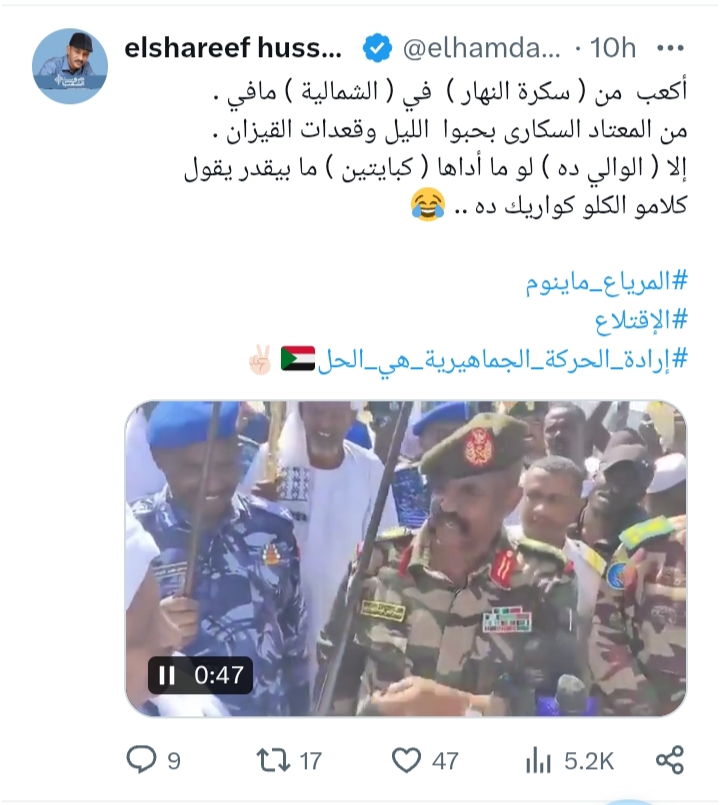Screen dimensions: 720x805
Task: Click the @elhamda... username handle
Action: coord(482,48)
